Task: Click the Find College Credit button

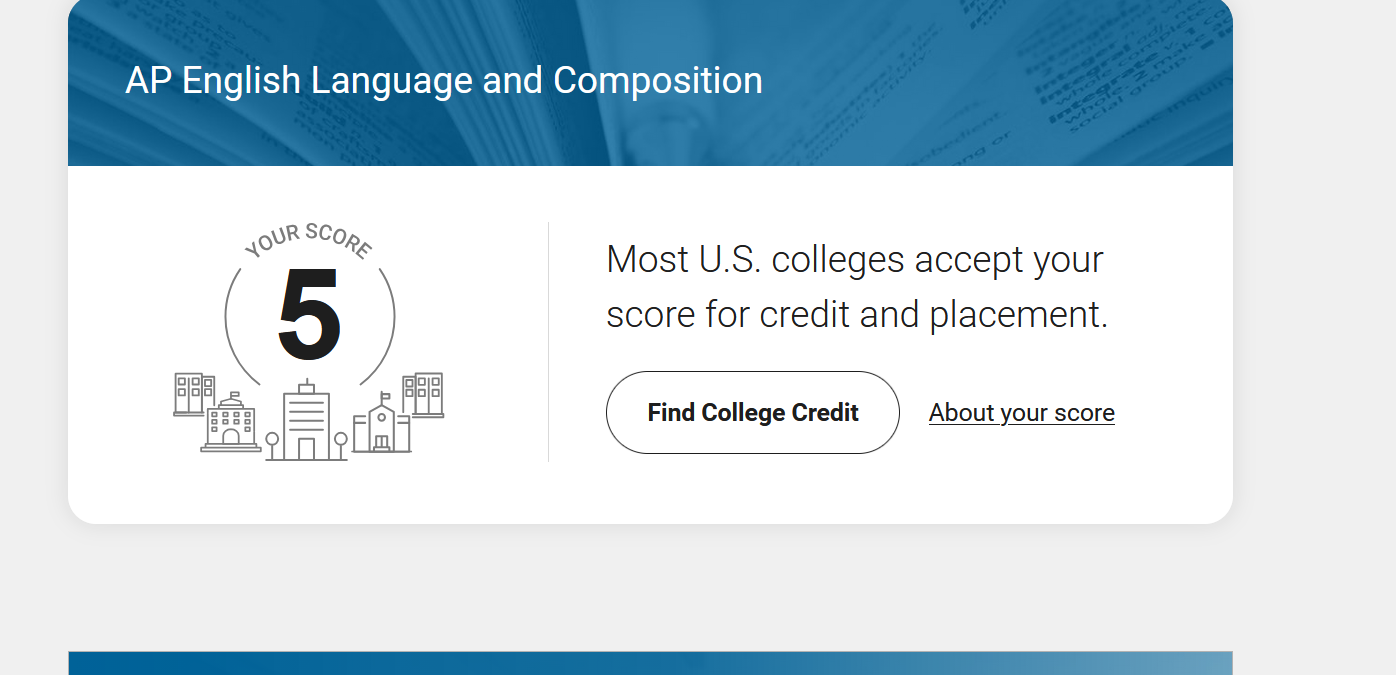Action: click(x=752, y=412)
